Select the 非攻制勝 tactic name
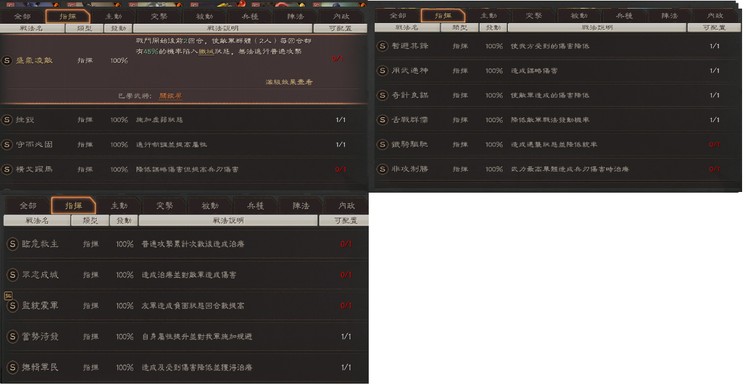 click(410, 169)
